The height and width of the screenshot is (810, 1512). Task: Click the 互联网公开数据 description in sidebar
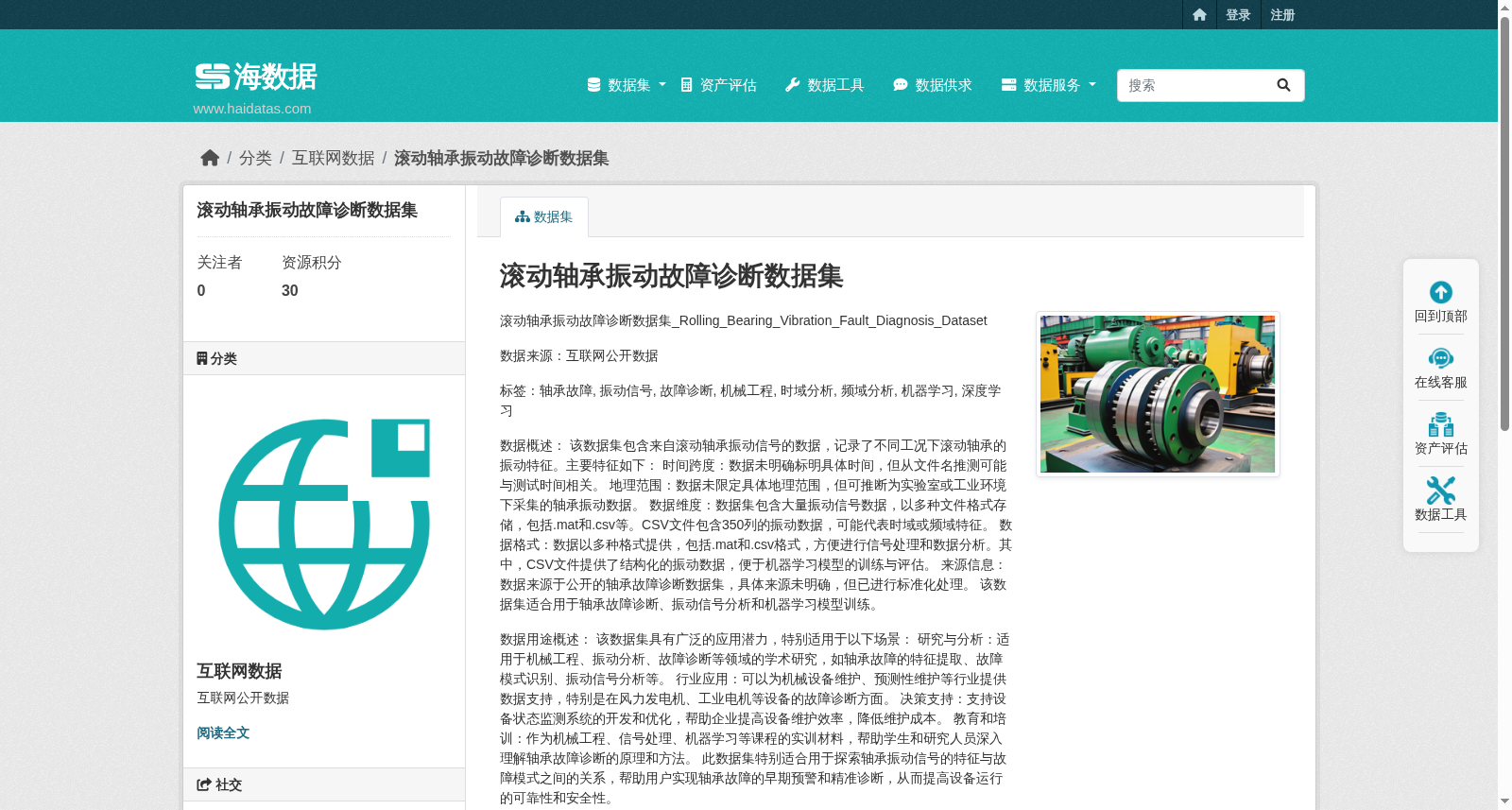coord(243,698)
